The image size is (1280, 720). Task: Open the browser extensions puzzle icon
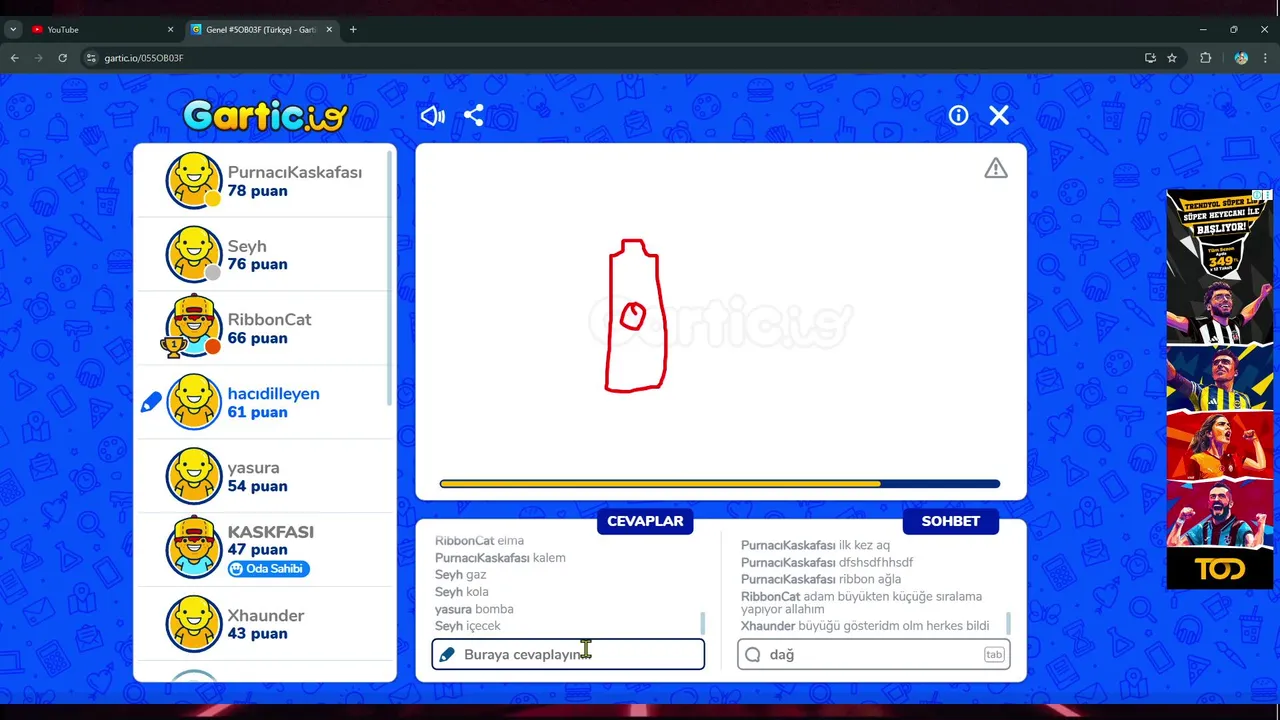point(1206,58)
